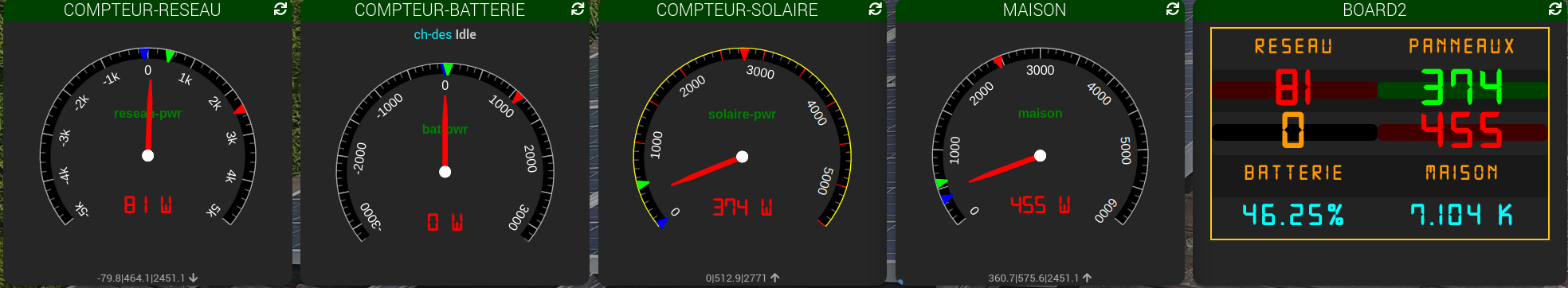This screenshot has height=288, width=1568.
Task: Click the BATTERIE 46.25% value
Action: click(x=1293, y=215)
